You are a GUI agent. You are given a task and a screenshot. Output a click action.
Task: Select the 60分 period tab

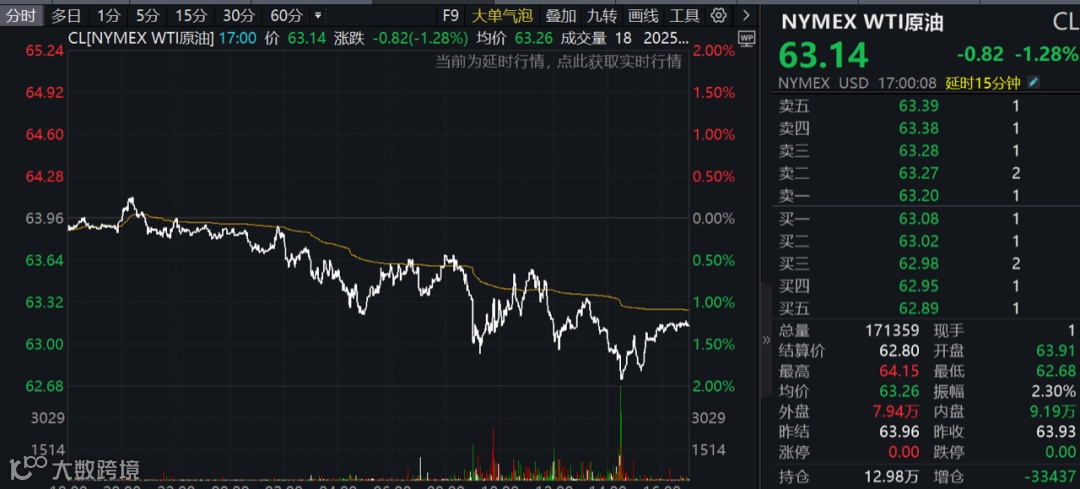point(286,15)
